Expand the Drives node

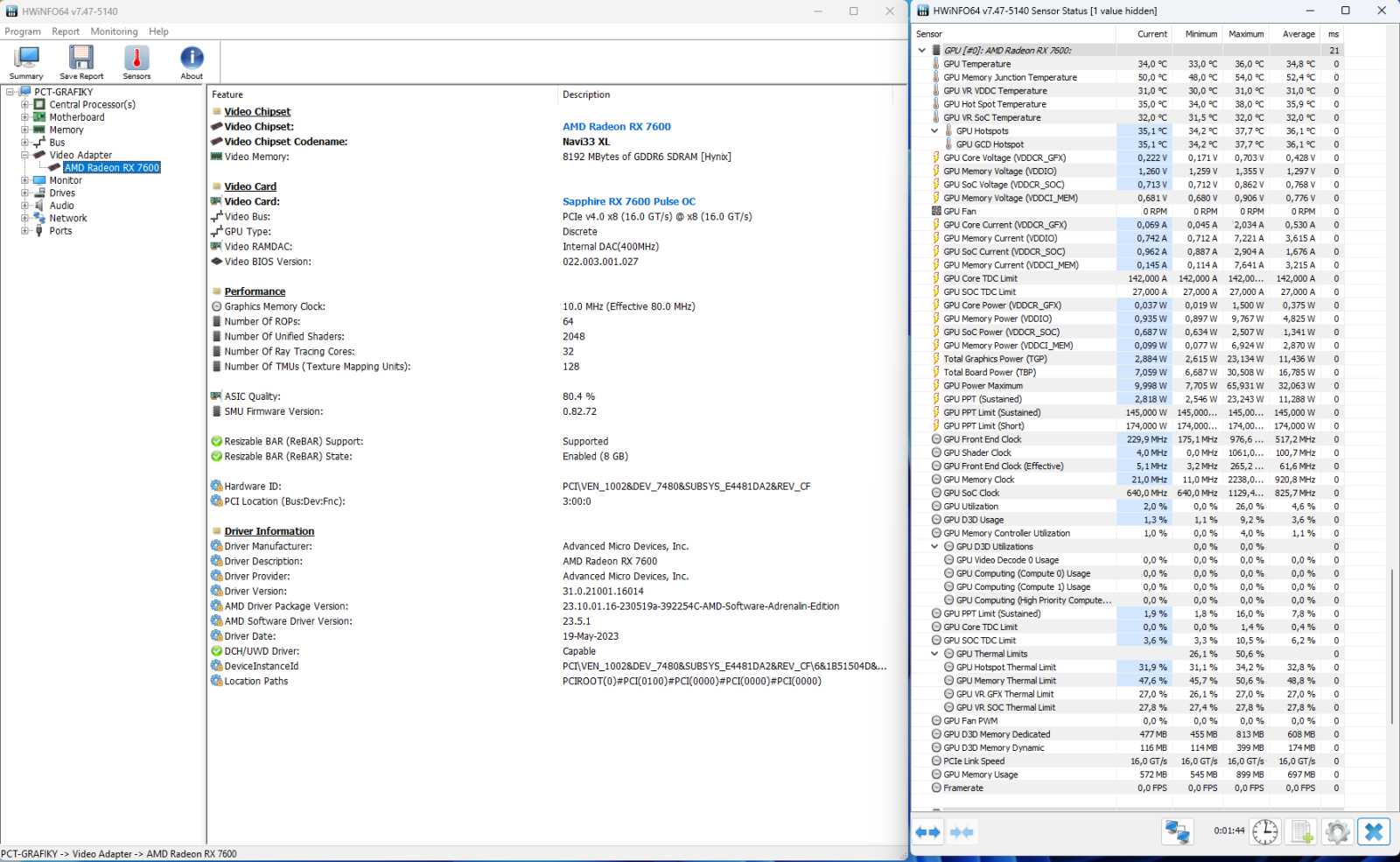(x=24, y=193)
